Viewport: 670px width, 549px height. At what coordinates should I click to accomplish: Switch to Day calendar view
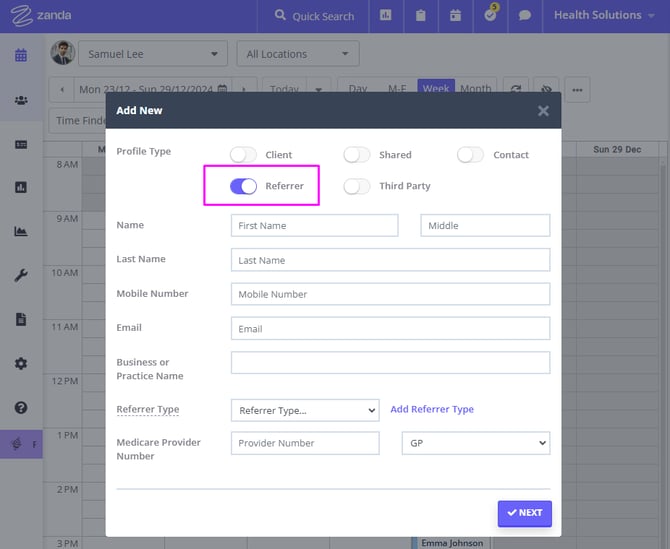click(x=357, y=89)
